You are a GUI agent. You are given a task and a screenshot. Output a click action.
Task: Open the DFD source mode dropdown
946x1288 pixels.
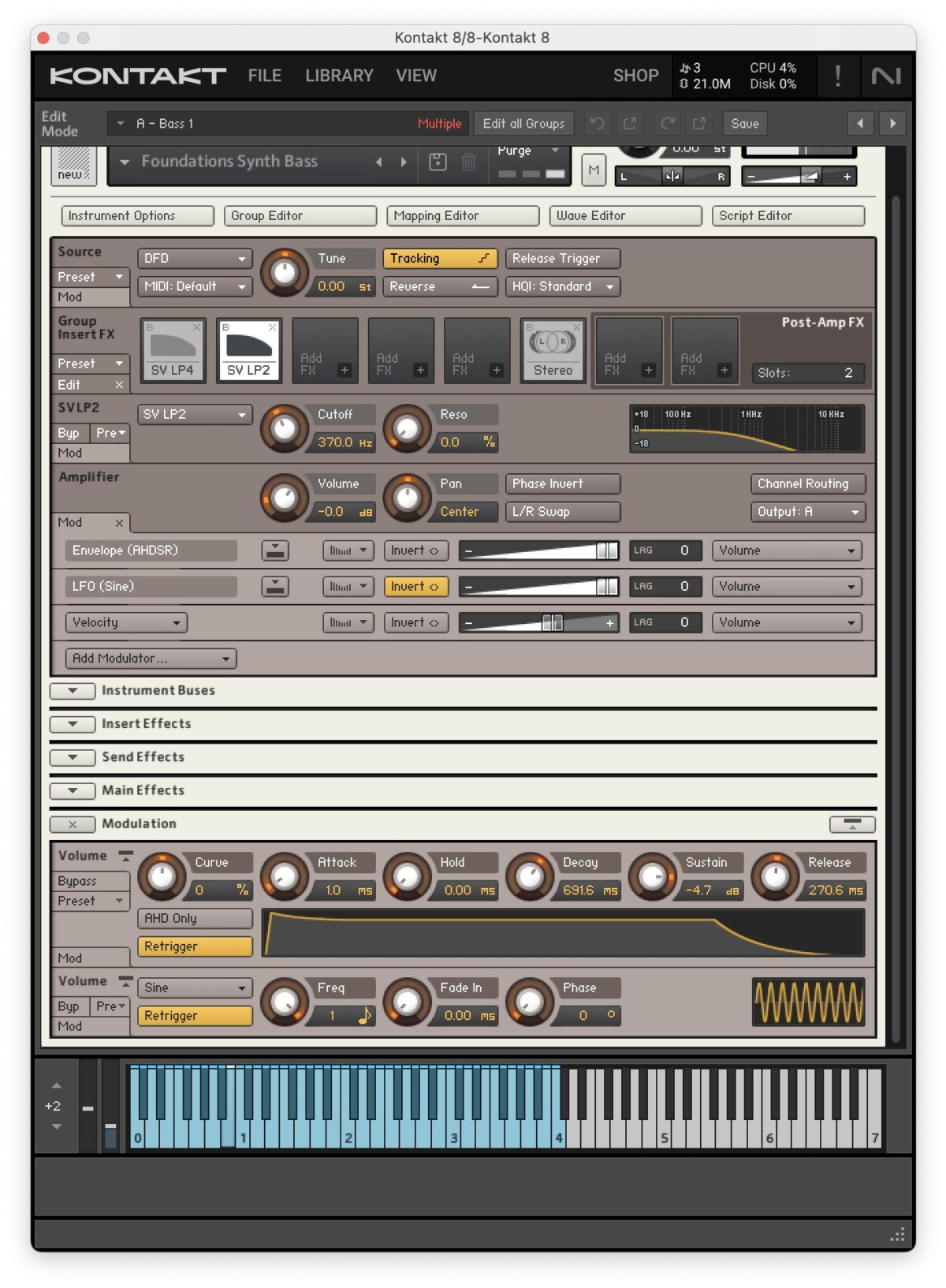pyautogui.click(x=196, y=259)
